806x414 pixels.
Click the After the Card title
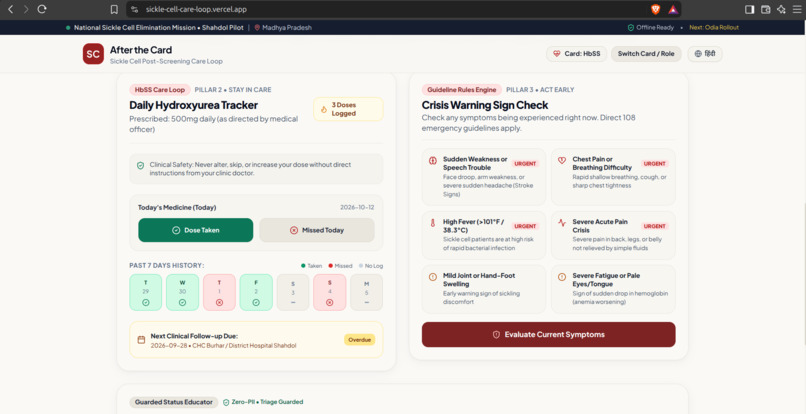(141, 50)
